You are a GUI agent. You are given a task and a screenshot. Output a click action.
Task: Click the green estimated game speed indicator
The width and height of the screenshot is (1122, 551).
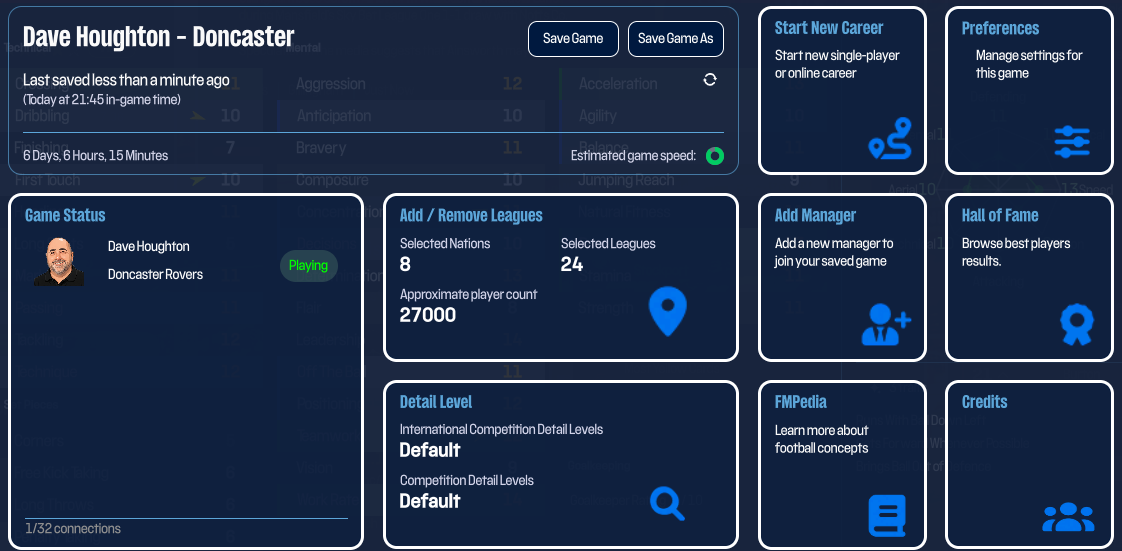(714, 155)
